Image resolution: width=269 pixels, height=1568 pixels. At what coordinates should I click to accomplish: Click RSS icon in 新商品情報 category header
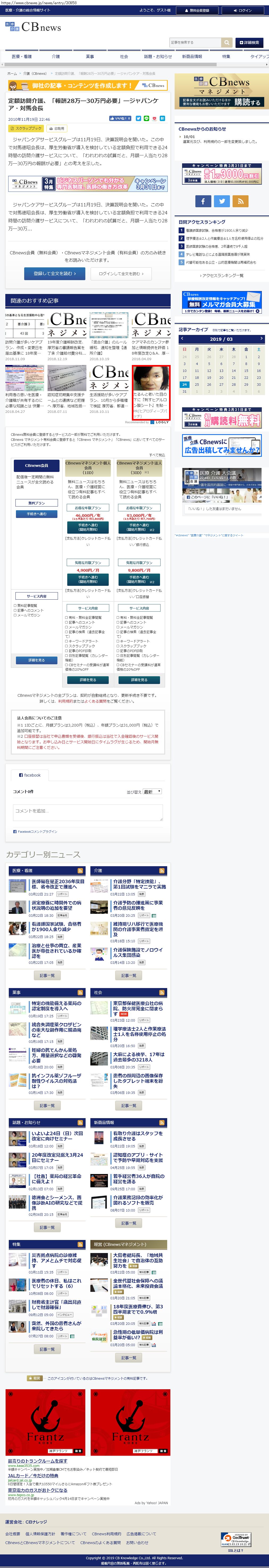[162, 1122]
